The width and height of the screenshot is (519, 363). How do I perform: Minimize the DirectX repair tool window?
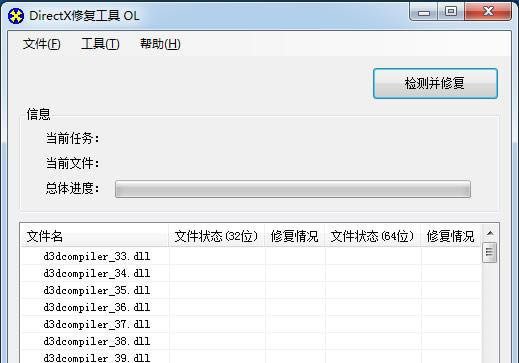click(424, 12)
